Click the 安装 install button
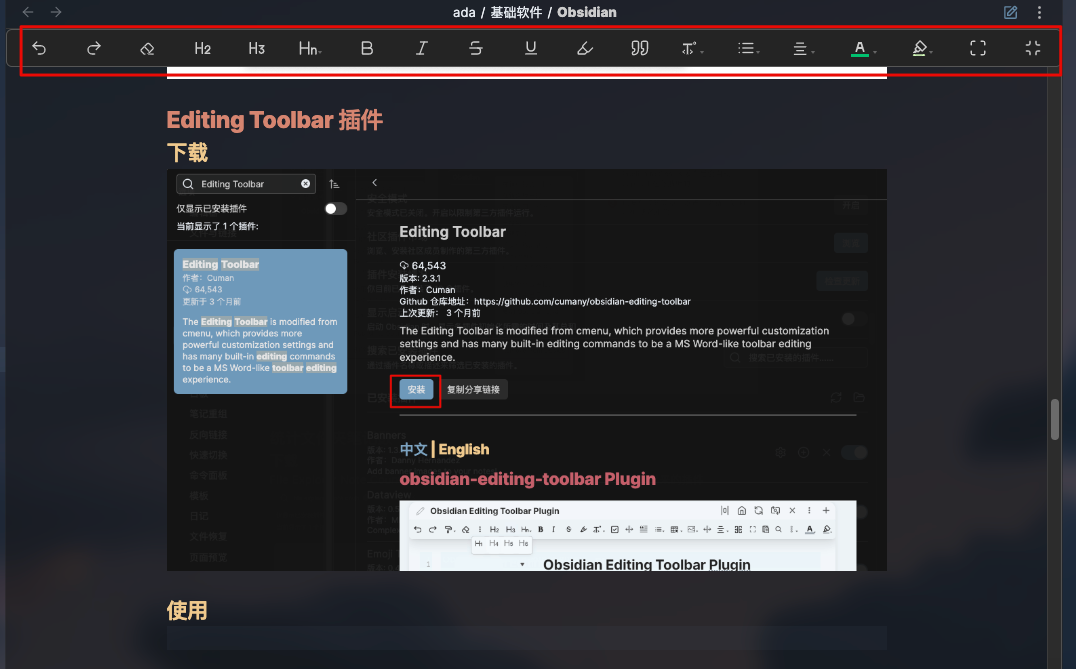The height and width of the screenshot is (669, 1076). (x=414, y=390)
